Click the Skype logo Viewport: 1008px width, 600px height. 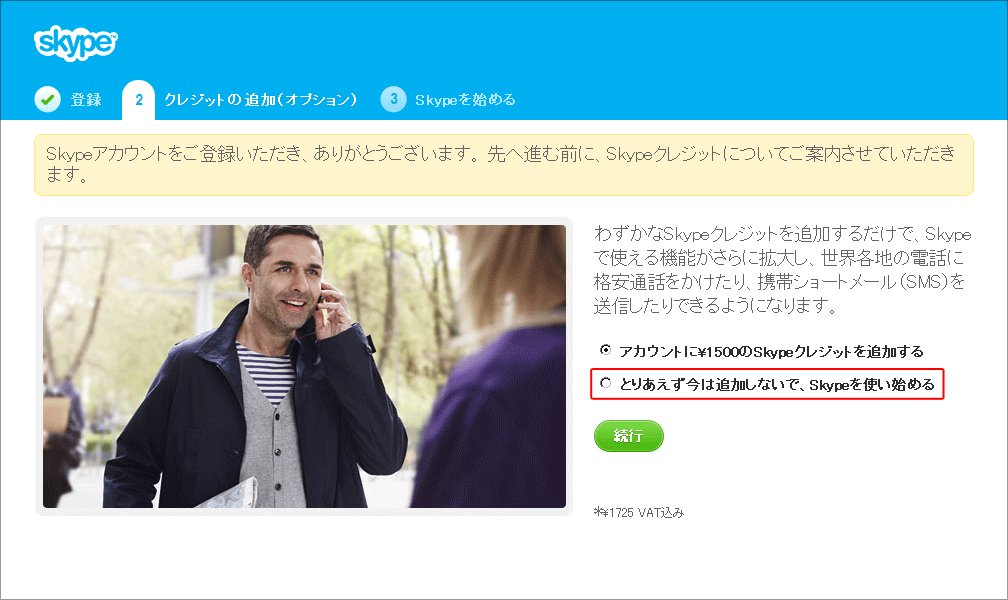pos(76,43)
